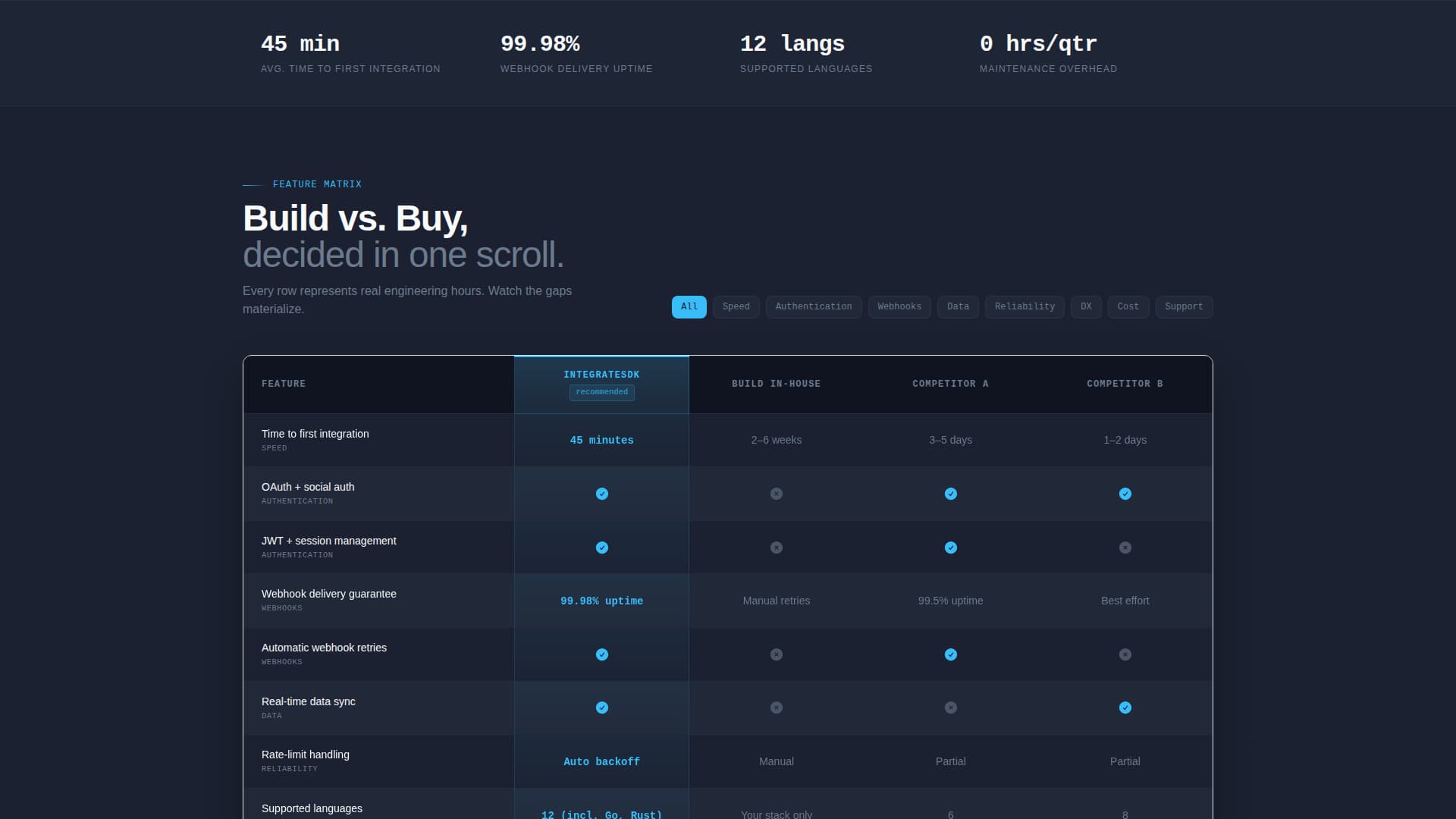Click Build In-House cross icon for JWT + session management

pyautogui.click(x=776, y=548)
